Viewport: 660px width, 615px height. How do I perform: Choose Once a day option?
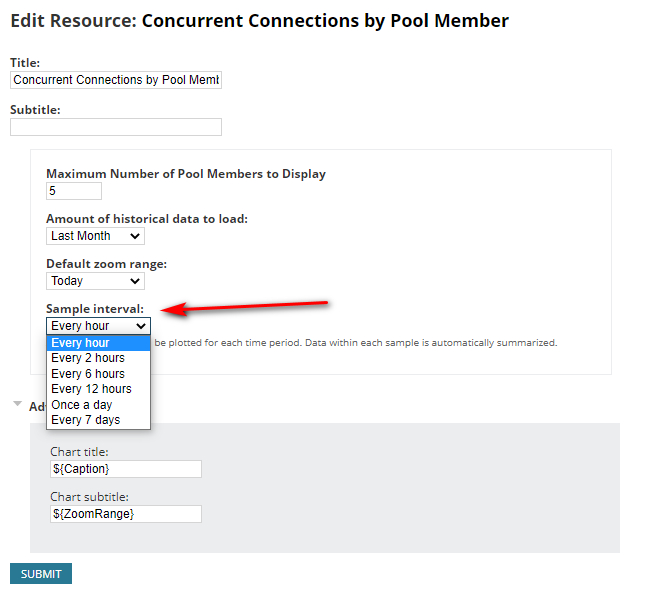pyautogui.click(x=98, y=405)
